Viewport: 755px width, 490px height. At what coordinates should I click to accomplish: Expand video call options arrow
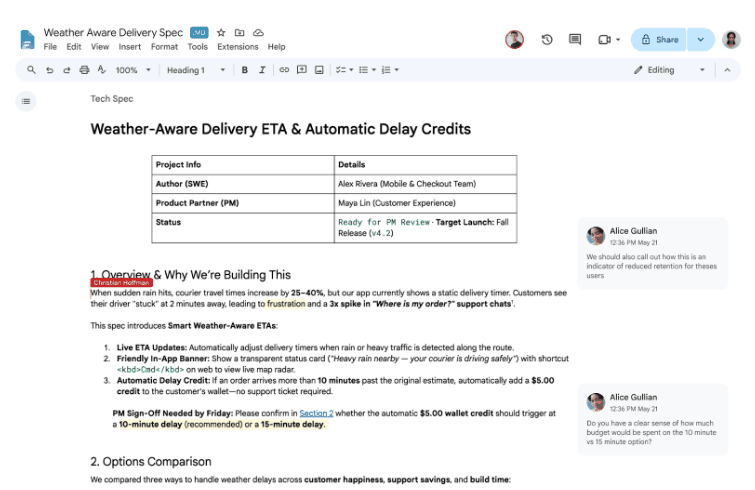point(618,39)
